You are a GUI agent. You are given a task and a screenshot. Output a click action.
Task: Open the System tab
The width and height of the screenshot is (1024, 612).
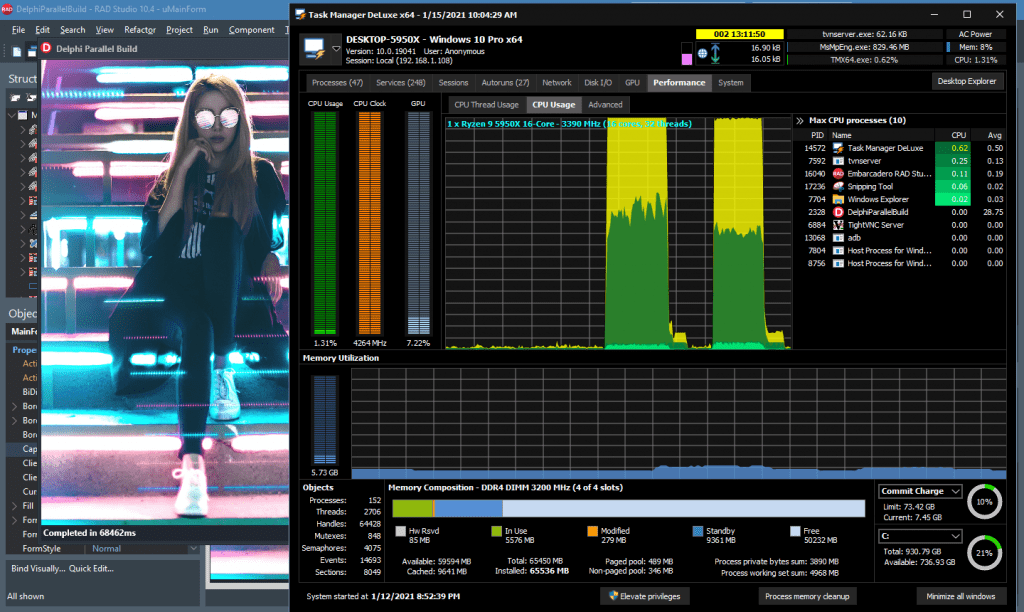pyautogui.click(x=730, y=83)
